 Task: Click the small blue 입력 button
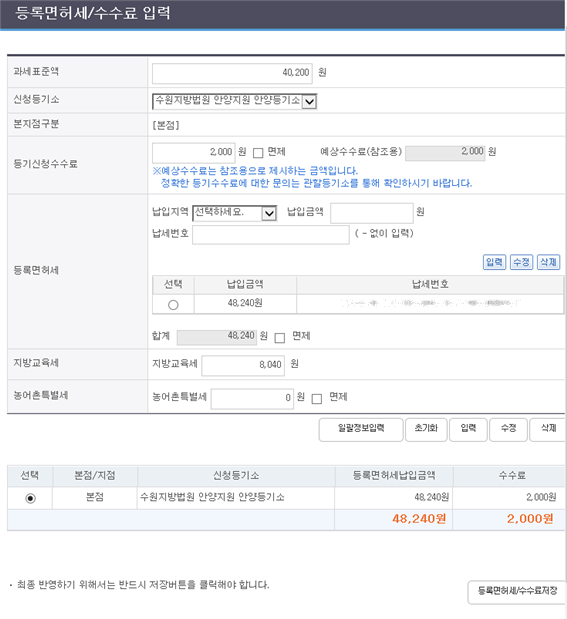(x=494, y=262)
